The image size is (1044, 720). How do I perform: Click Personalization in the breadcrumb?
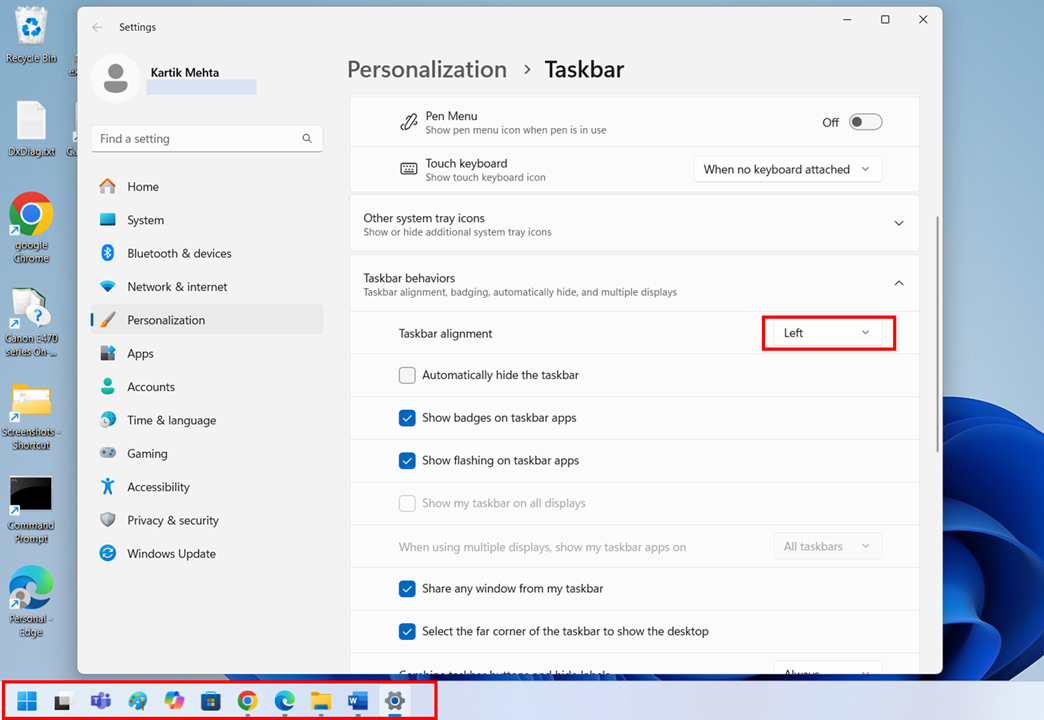[427, 69]
